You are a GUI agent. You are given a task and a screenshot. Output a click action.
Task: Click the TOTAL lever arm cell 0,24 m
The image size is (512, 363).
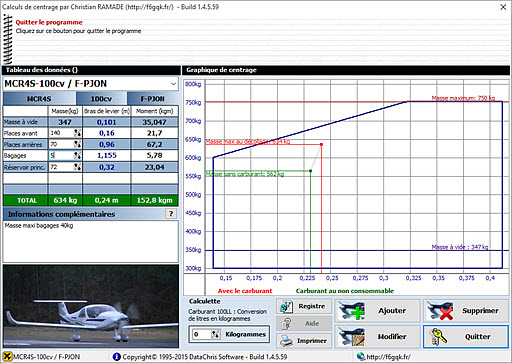(107, 200)
